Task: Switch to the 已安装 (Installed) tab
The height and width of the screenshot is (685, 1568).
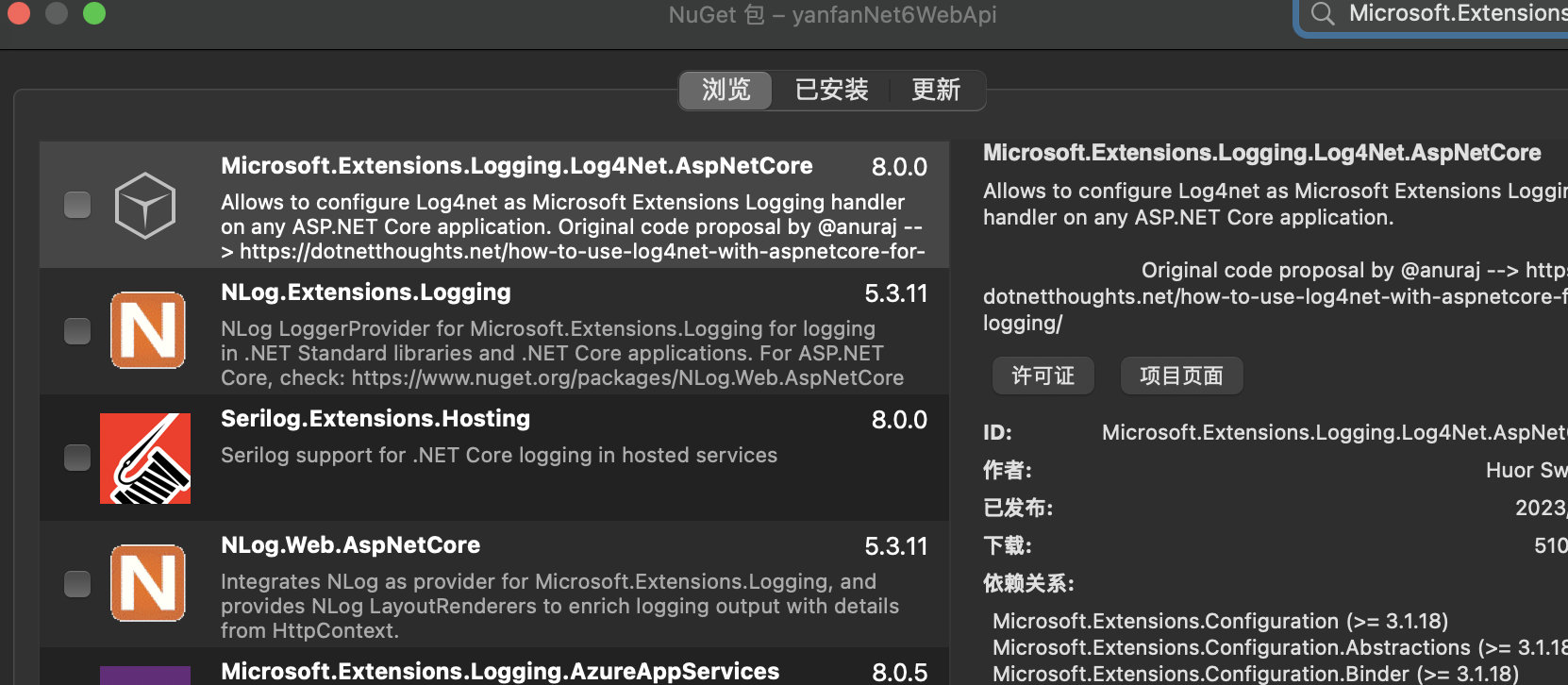Action: (831, 90)
